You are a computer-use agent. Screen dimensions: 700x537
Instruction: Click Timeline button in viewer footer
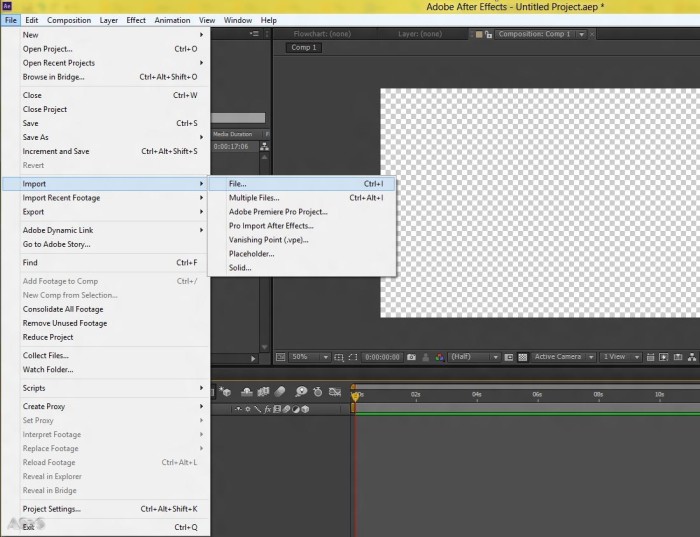[x=678, y=357]
